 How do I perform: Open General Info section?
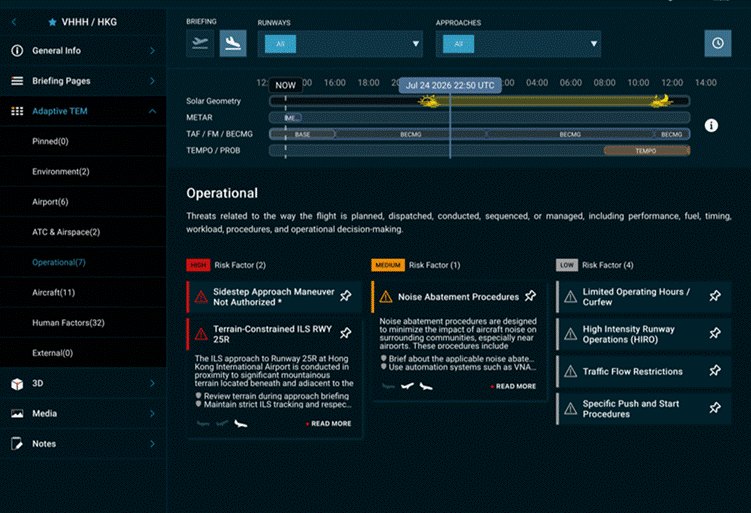[x=83, y=50]
